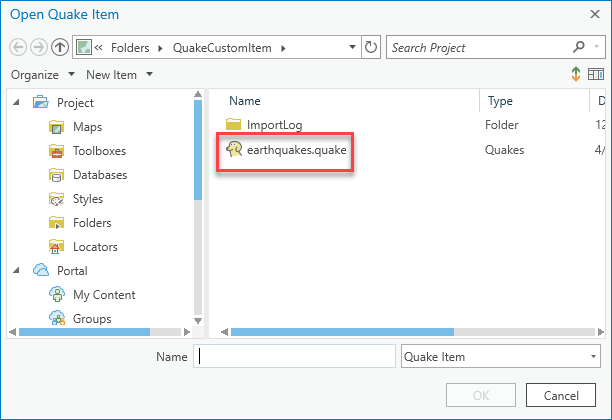Expand the path address dropdown arrow
612x420 pixels.
click(x=352, y=47)
